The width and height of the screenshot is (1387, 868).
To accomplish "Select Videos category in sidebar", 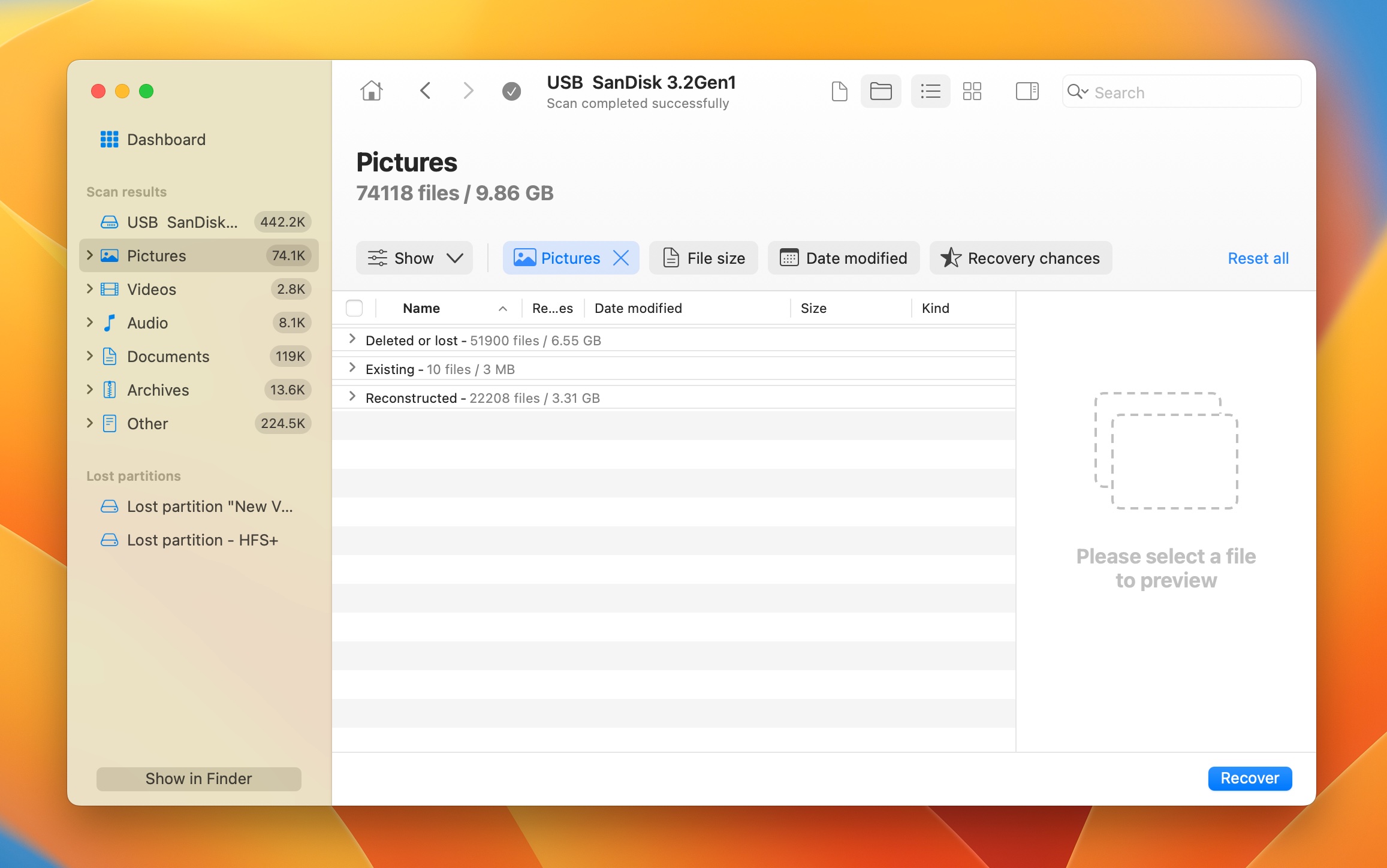I will click(199, 290).
